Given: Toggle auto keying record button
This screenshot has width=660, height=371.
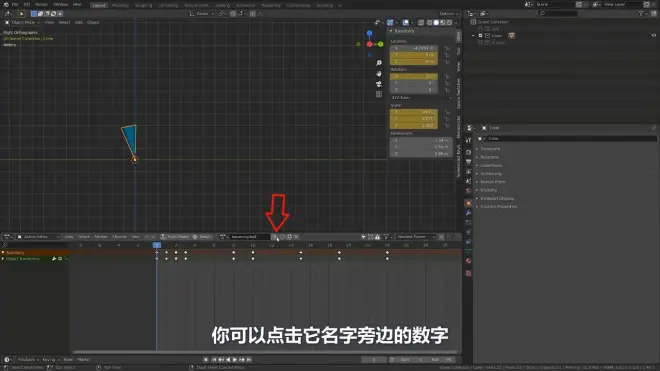Looking at the screenshot, I should point(206,360).
